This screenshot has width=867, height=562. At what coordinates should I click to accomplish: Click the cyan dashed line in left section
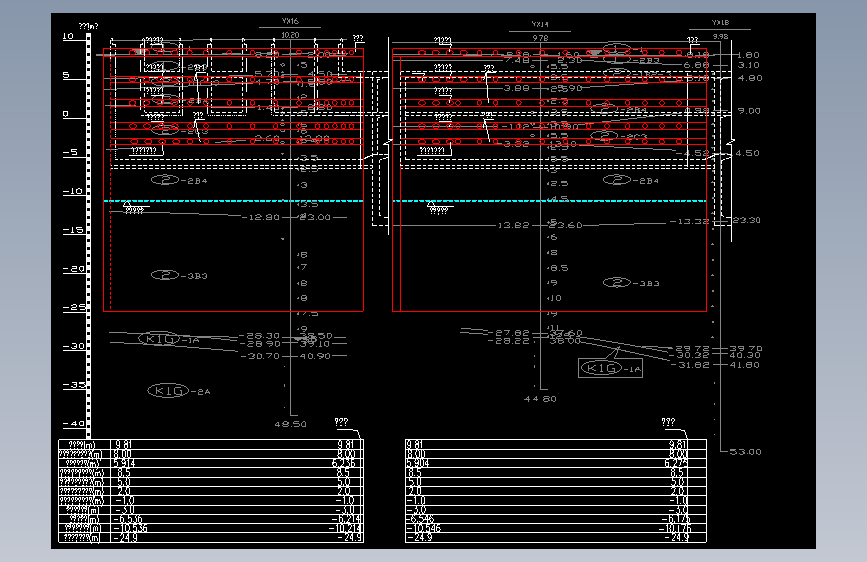pyautogui.click(x=233, y=201)
